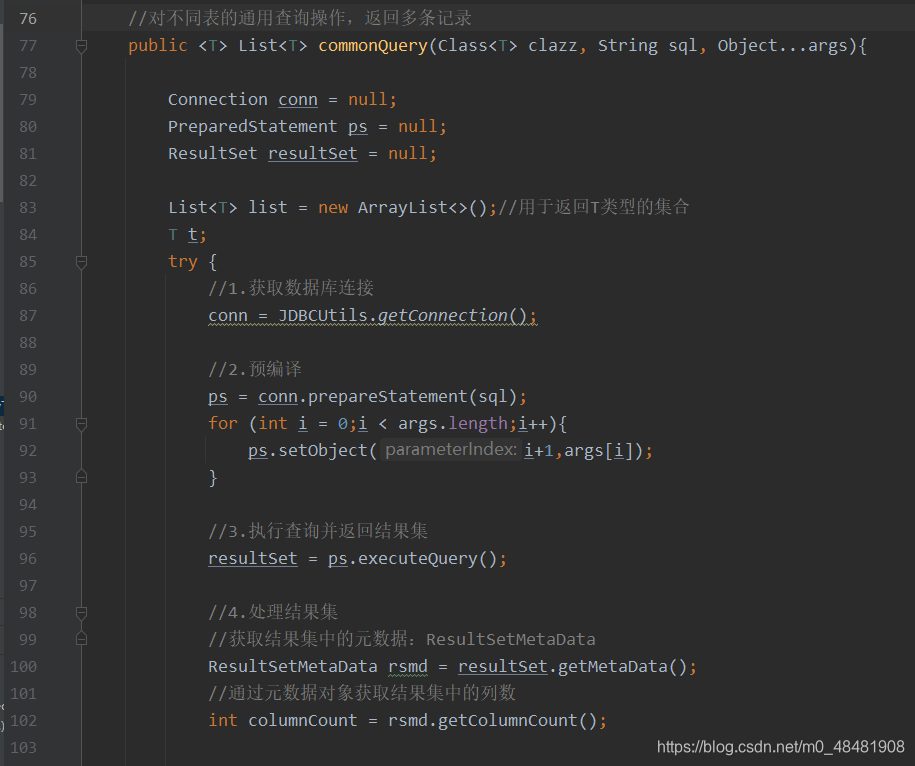Viewport: 915px width, 766px height.
Task: Click comment '//1.获取数据库连接'
Action: (291, 288)
